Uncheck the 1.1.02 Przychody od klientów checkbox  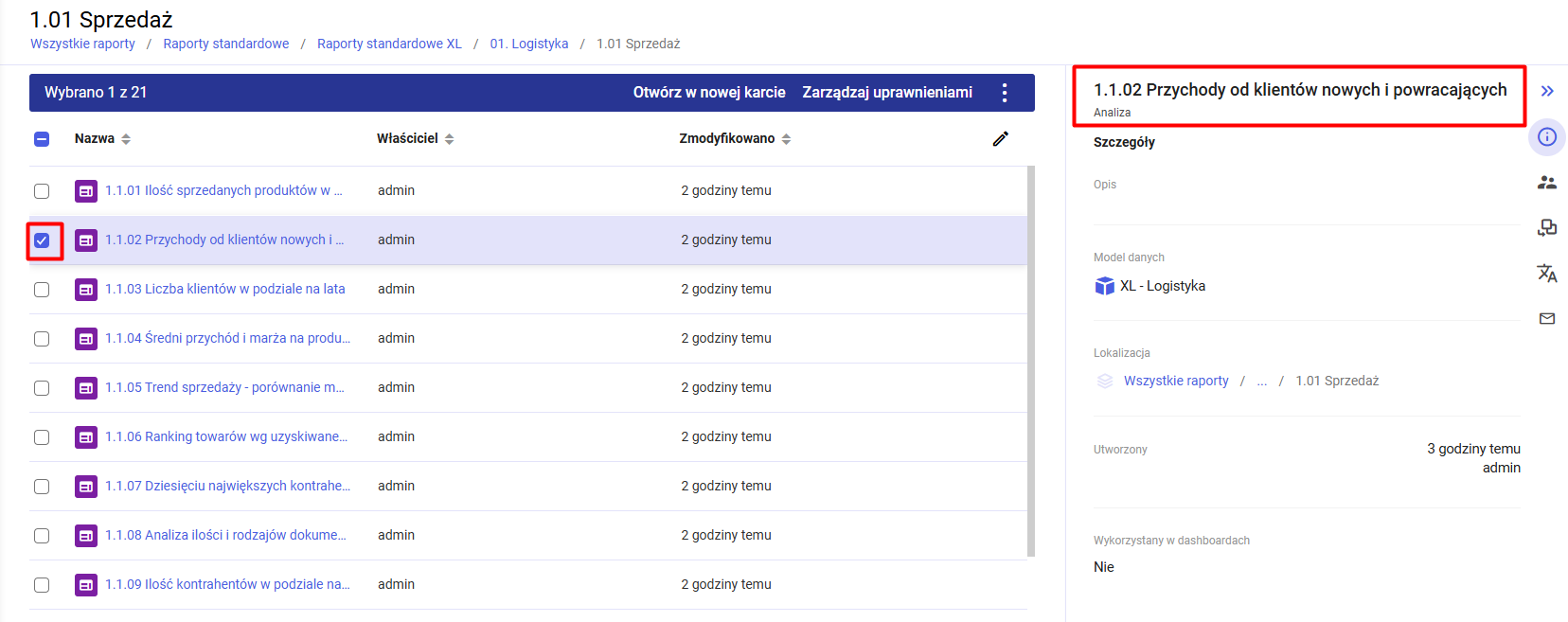pos(42,240)
